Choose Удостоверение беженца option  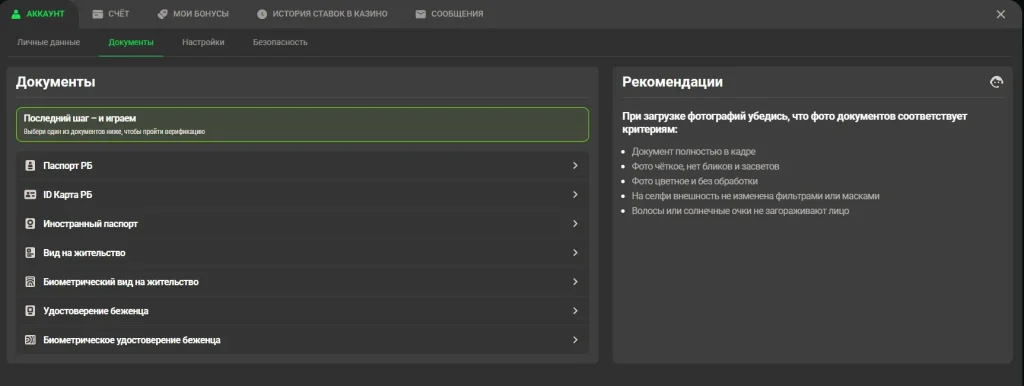point(302,311)
